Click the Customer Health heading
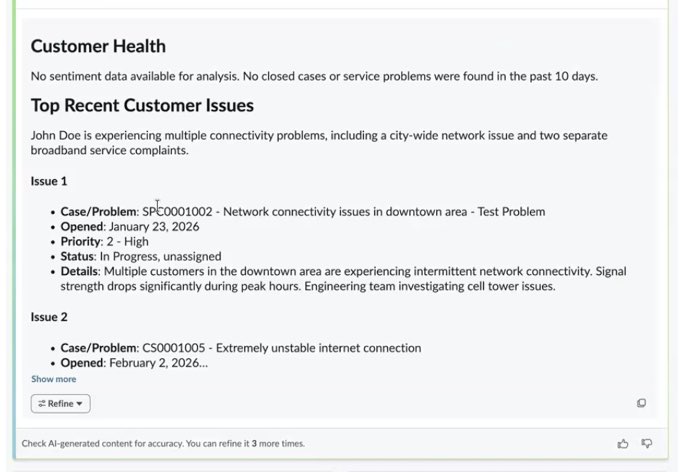 [x=98, y=46]
